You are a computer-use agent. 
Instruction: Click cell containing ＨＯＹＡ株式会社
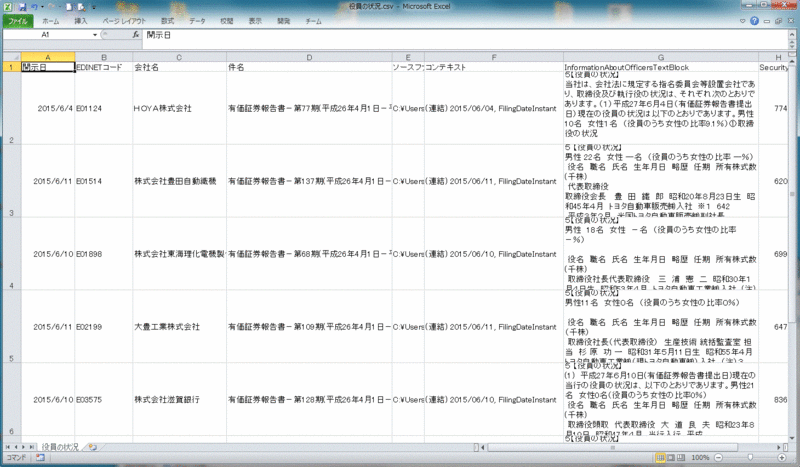[x=179, y=108]
